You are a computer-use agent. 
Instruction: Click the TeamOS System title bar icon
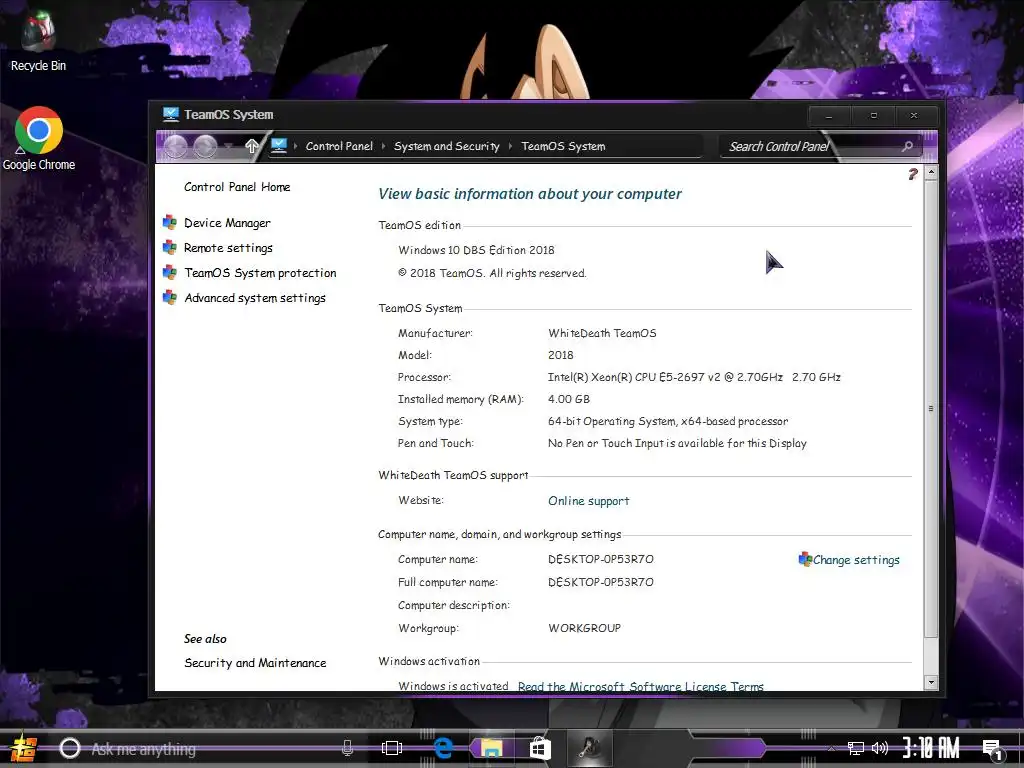point(170,114)
